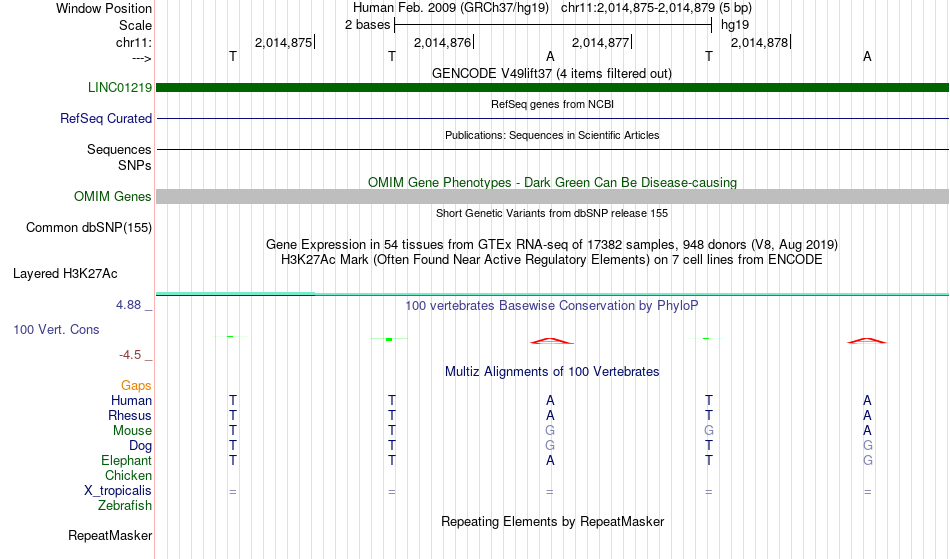Viewport: 950px width, 559px height.
Task: Click the 2 bases scale bar
Action: [553, 25]
